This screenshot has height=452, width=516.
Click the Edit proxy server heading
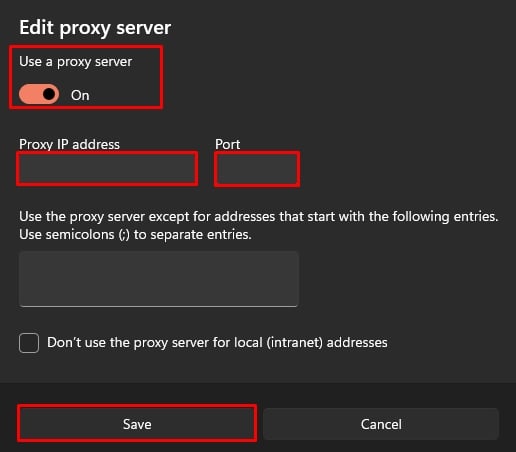pos(95,27)
